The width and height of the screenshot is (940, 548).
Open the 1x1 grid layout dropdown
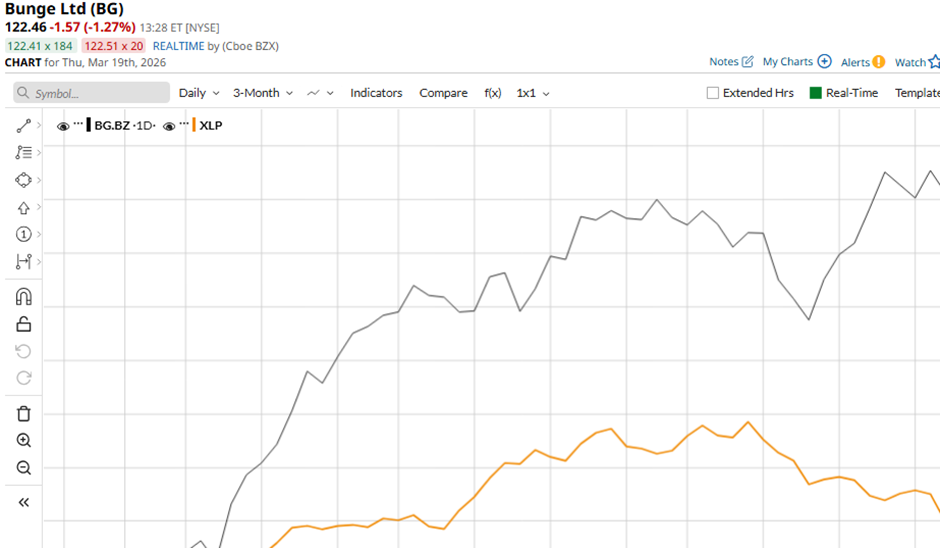[533, 93]
